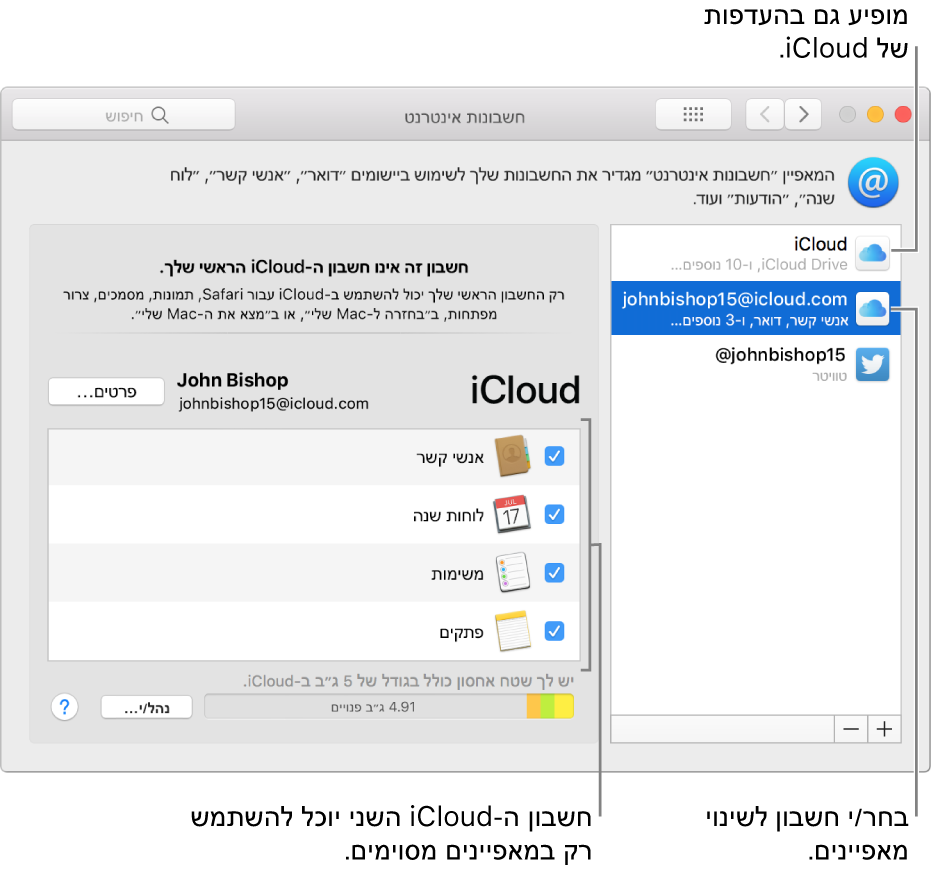The height and width of the screenshot is (872, 931).
Task: Click the cloud icon of johnbishop15@icloud.com
Action: pyautogui.click(x=872, y=309)
